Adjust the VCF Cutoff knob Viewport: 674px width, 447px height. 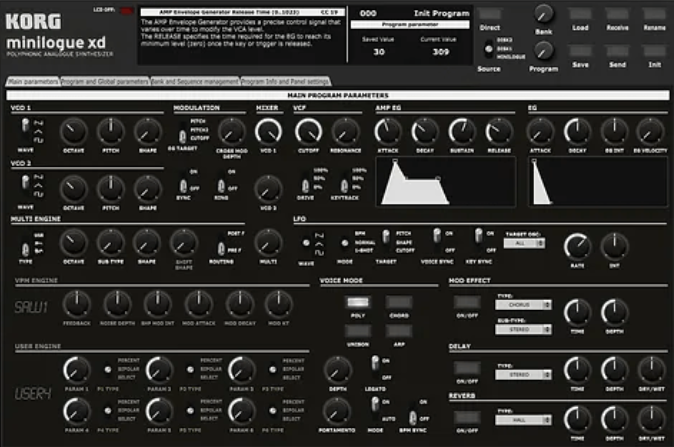309,132
